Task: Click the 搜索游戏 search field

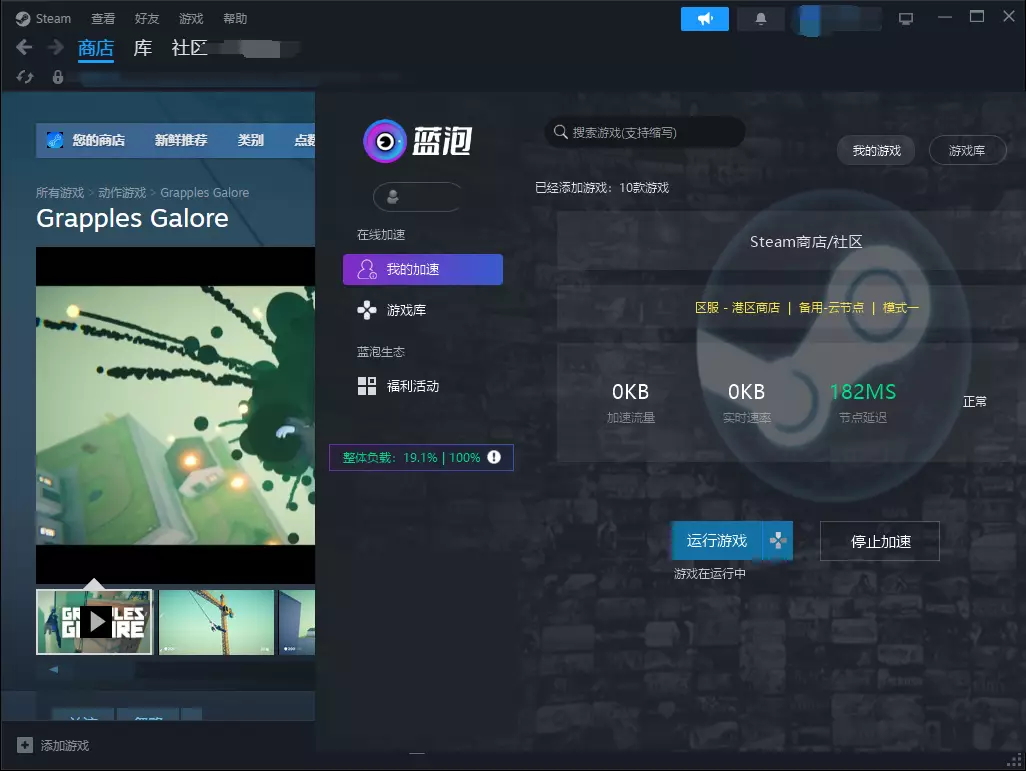Action: [650, 132]
